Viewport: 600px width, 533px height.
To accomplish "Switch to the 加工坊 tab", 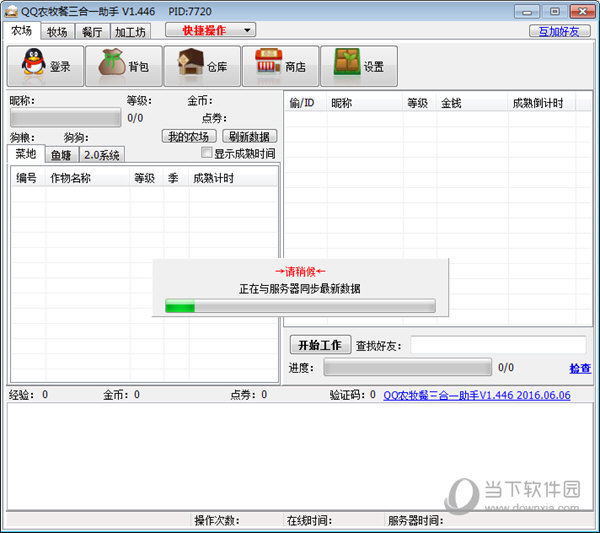I will pos(130,32).
